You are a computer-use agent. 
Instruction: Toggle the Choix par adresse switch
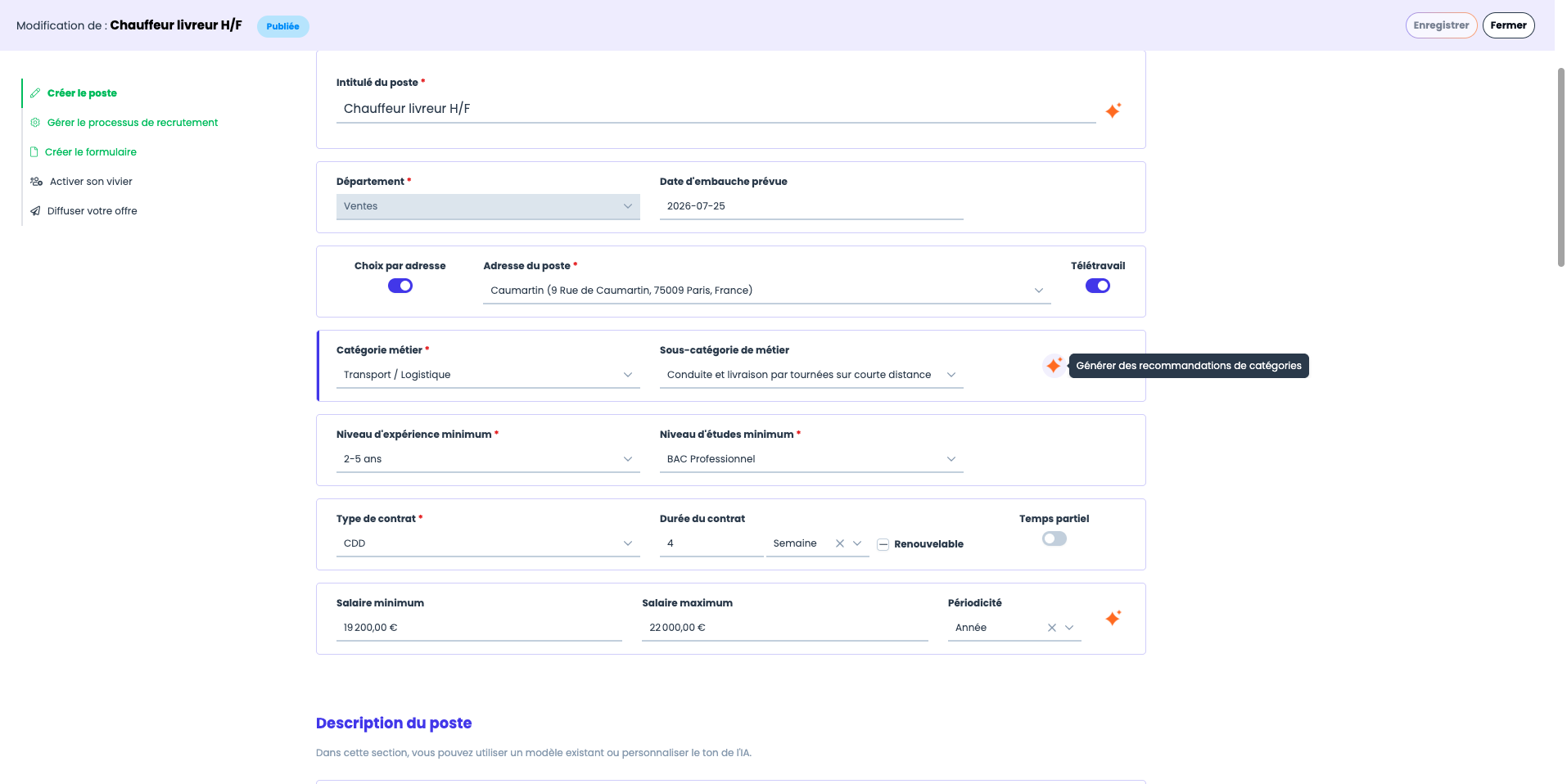click(400, 286)
